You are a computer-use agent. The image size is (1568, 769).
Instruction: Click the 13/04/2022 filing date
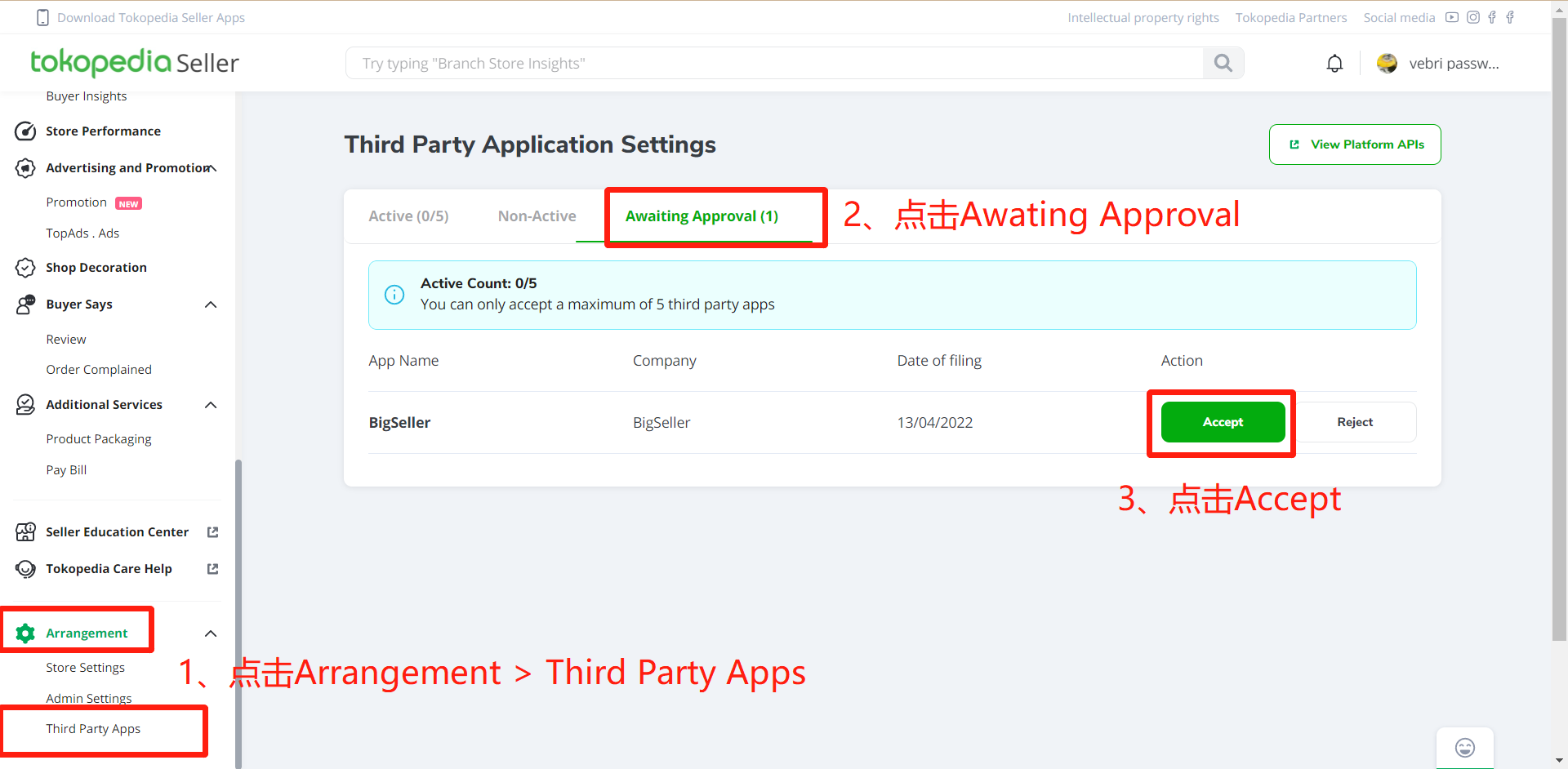[x=935, y=423]
